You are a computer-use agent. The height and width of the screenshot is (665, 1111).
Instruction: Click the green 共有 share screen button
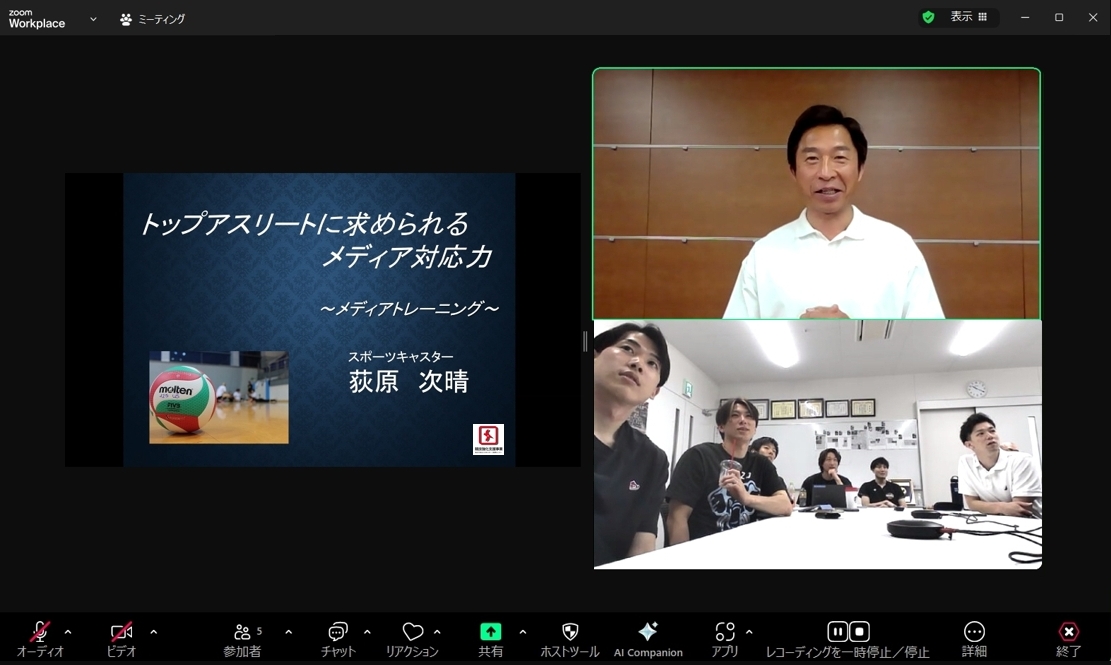(x=490, y=639)
